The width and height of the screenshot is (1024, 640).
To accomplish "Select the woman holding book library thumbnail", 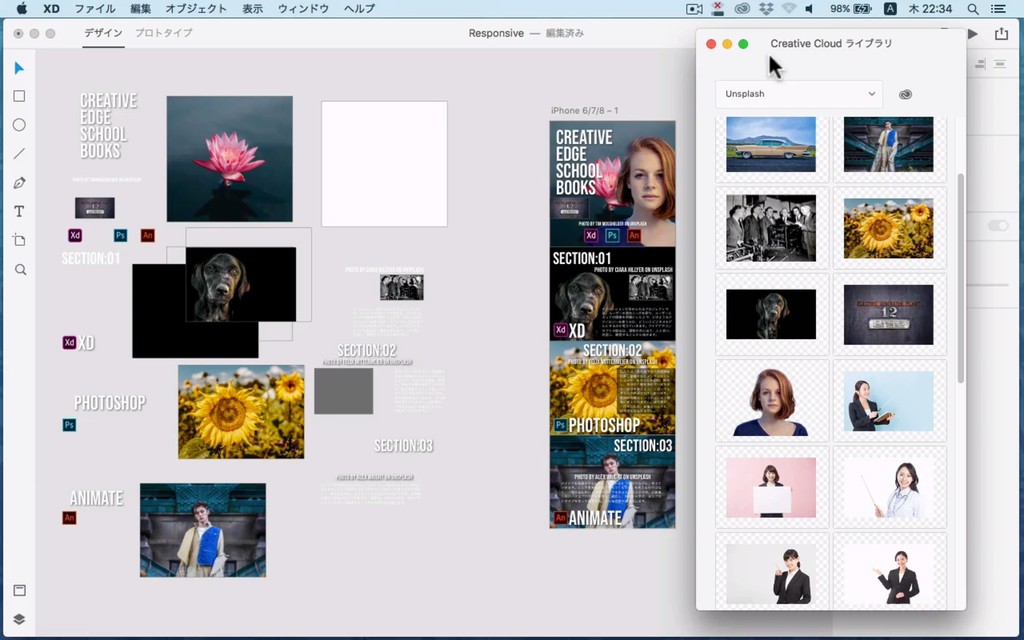I will pyautogui.click(x=889, y=401).
